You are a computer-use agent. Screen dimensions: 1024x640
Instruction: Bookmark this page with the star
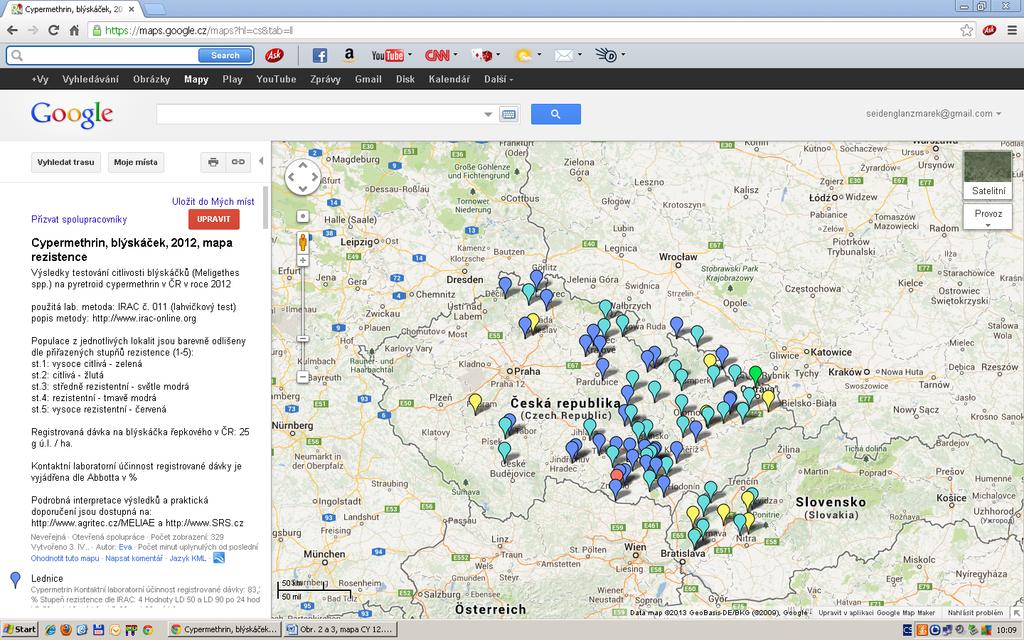pyautogui.click(x=967, y=30)
